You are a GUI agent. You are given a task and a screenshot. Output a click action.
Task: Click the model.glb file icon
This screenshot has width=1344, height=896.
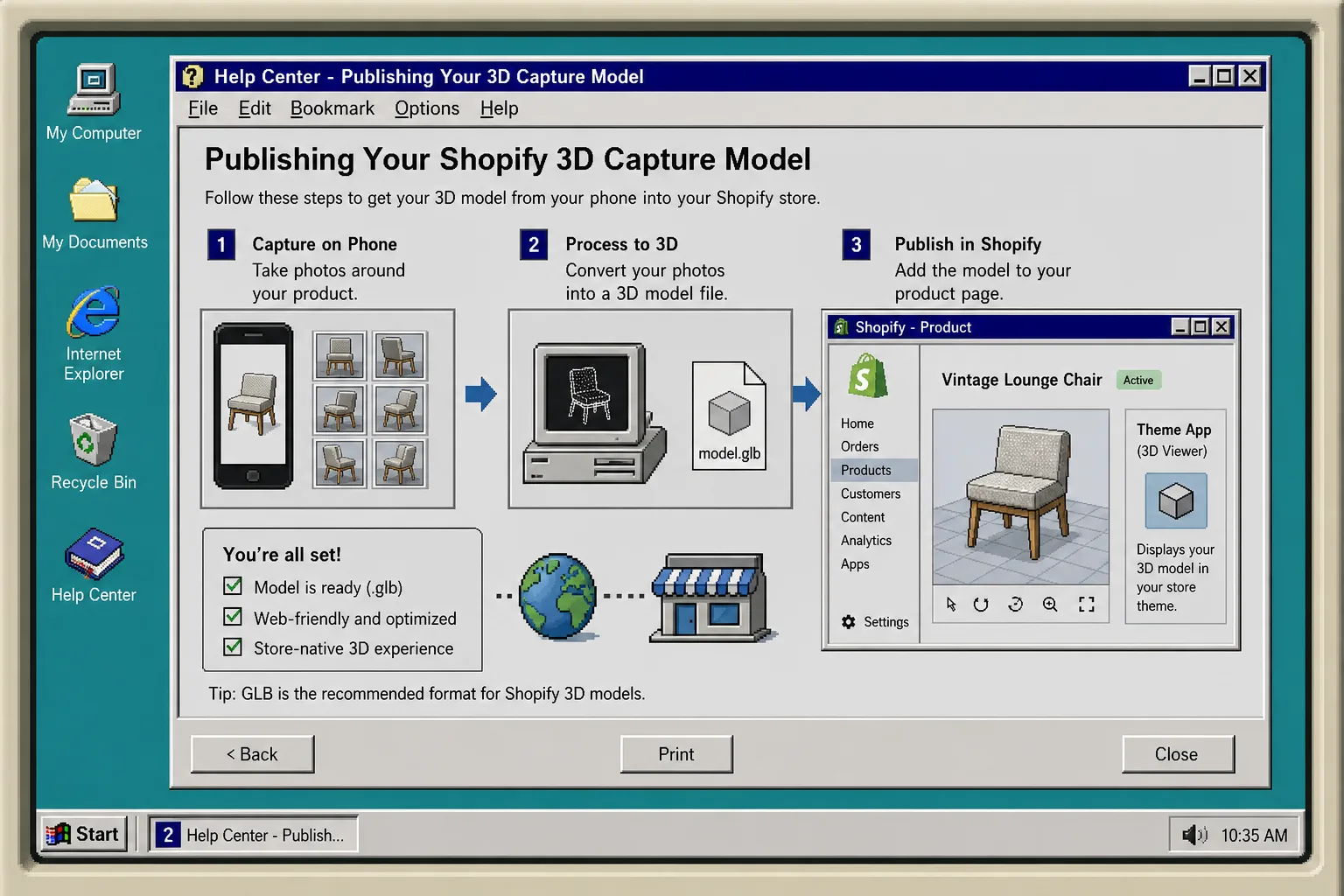click(x=729, y=416)
